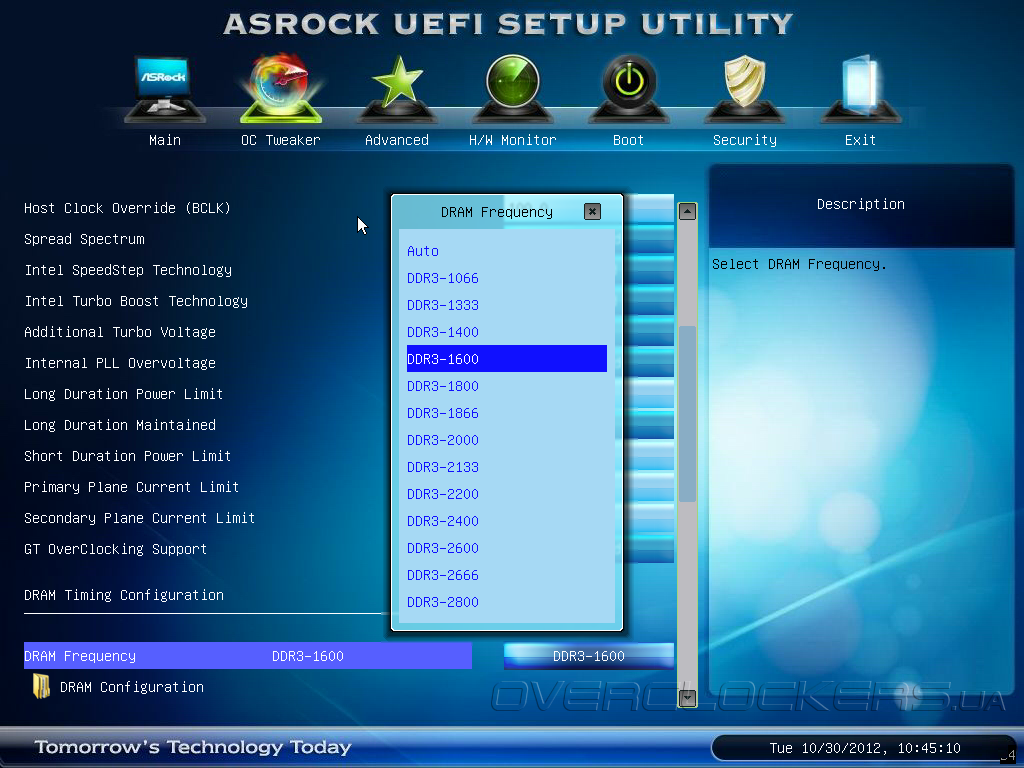Choose highlighted DDR3-1600 option in list
The height and width of the screenshot is (768, 1024).
click(x=507, y=359)
